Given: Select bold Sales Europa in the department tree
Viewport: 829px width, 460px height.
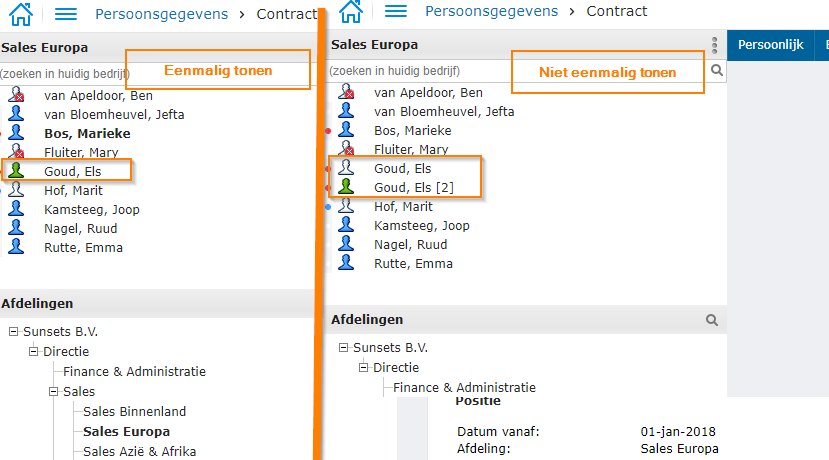Looking at the screenshot, I should pyautogui.click(x=126, y=431).
